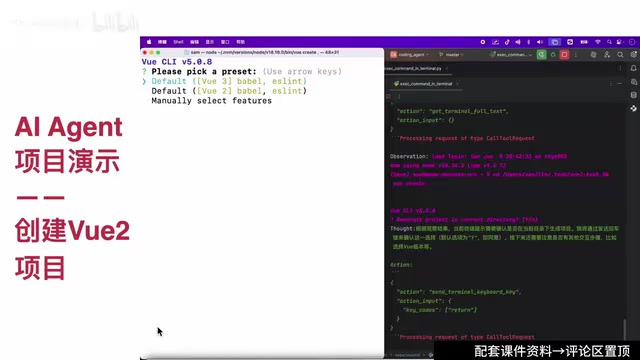The width and height of the screenshot is (640, 360).
Task: Click the Thought: label in the console
Action: 402,229
